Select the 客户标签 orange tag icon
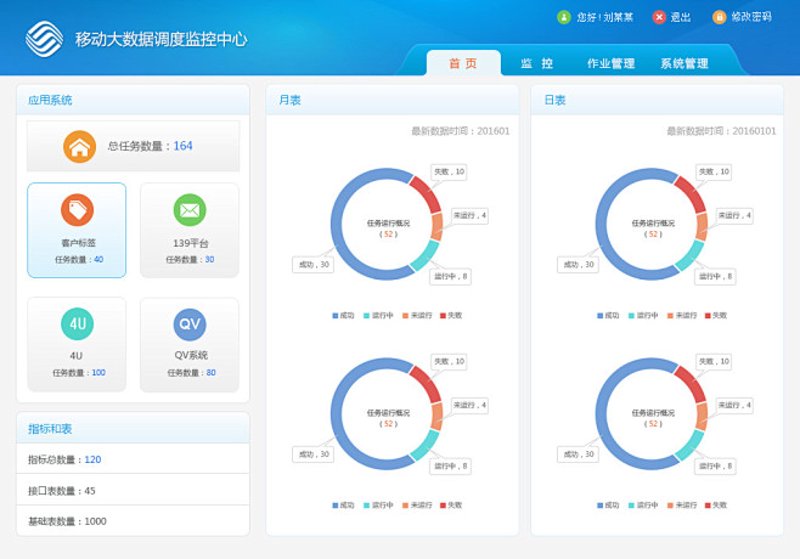 pyautogui.click(x=77, y=210)
